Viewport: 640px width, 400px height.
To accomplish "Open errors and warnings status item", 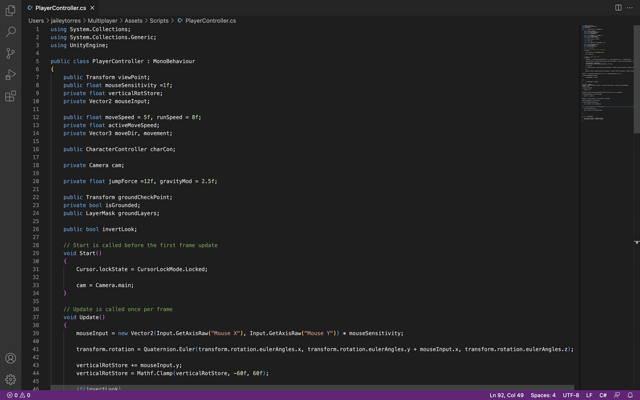I will [18, 395].
